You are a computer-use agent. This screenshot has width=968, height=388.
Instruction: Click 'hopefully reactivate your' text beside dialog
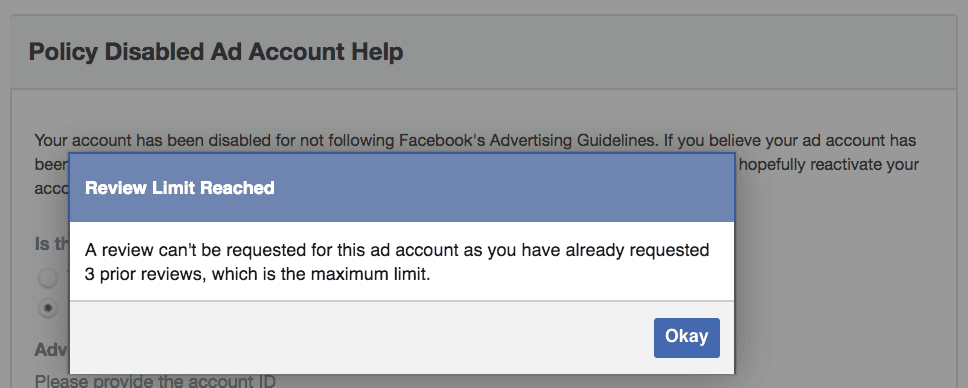coord(829,165)
